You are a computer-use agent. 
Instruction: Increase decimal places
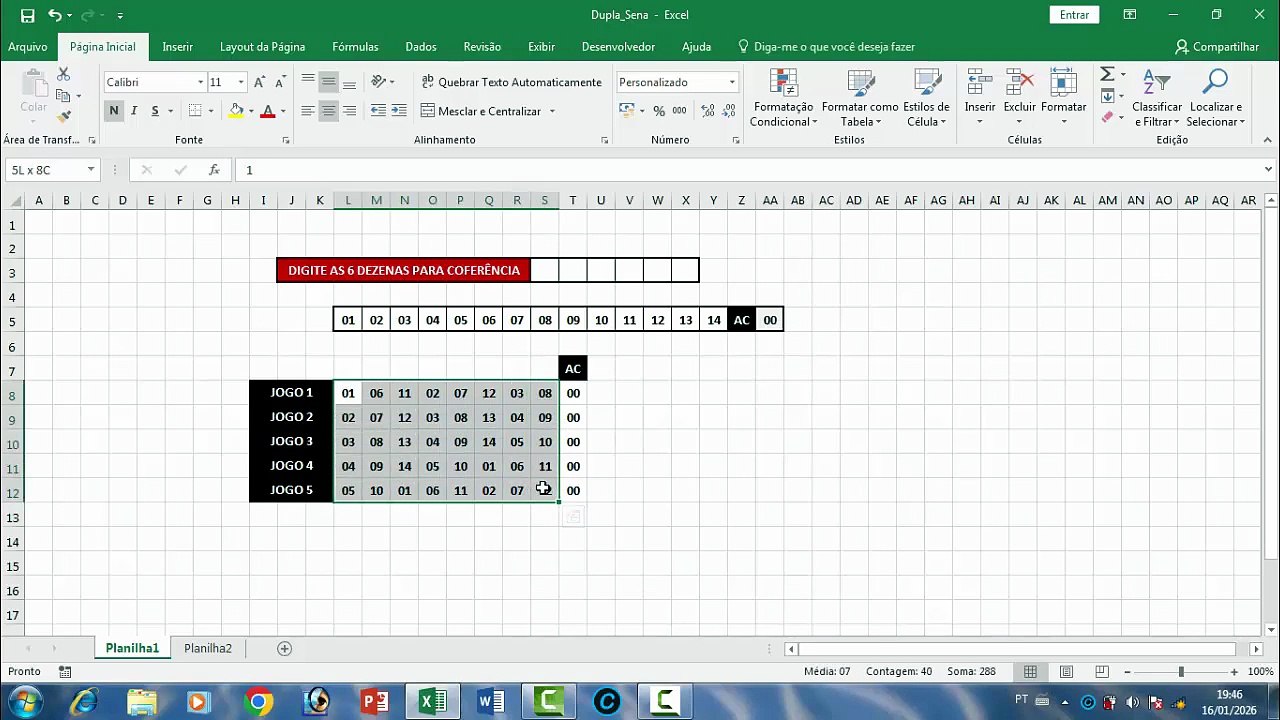(708, 111)
